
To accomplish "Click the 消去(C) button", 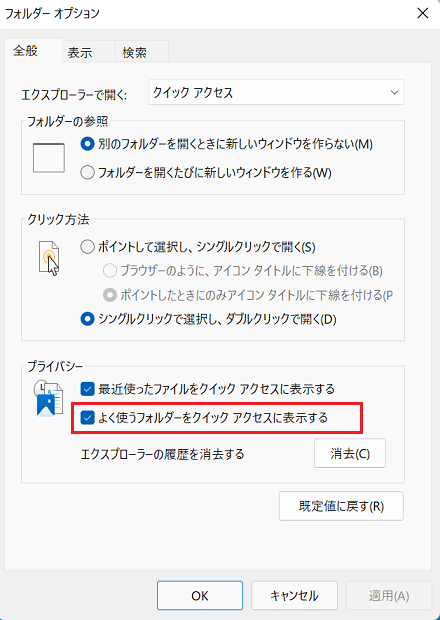I will [x=350, y=454].
